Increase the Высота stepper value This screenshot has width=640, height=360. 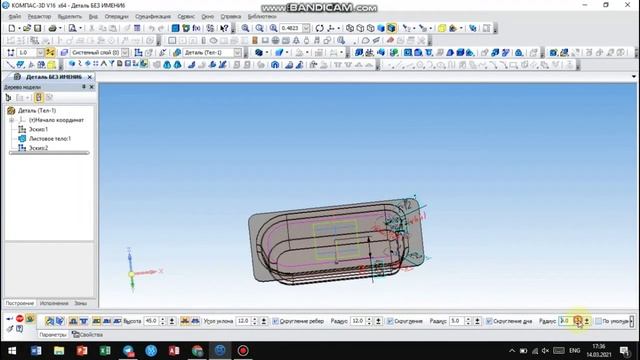point(162,320)
